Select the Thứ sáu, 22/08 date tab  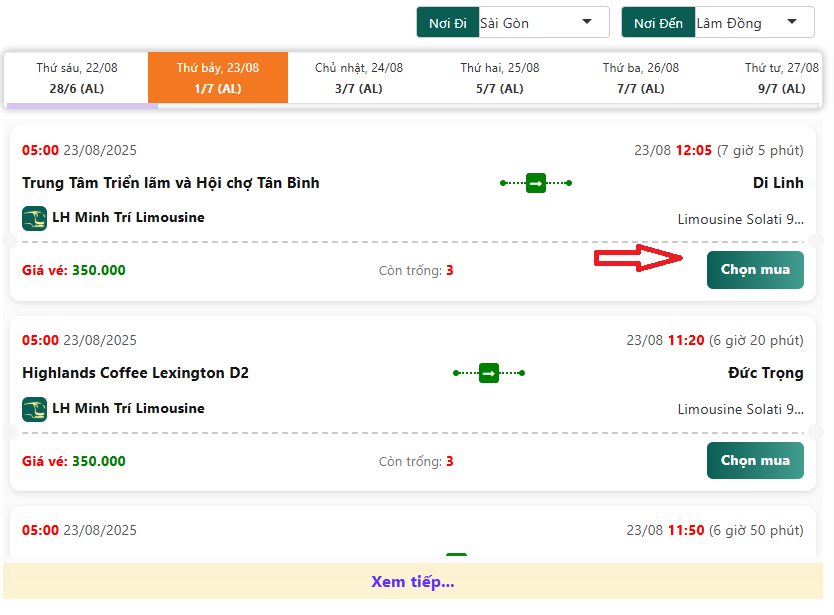click(x=77, y=78)
